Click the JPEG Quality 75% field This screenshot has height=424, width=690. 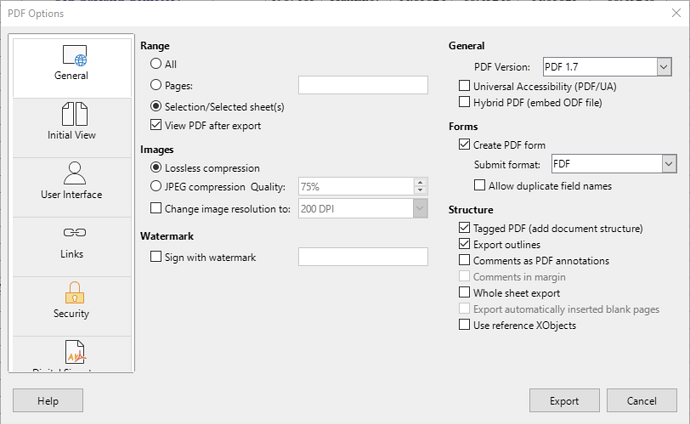pos(356,186)
